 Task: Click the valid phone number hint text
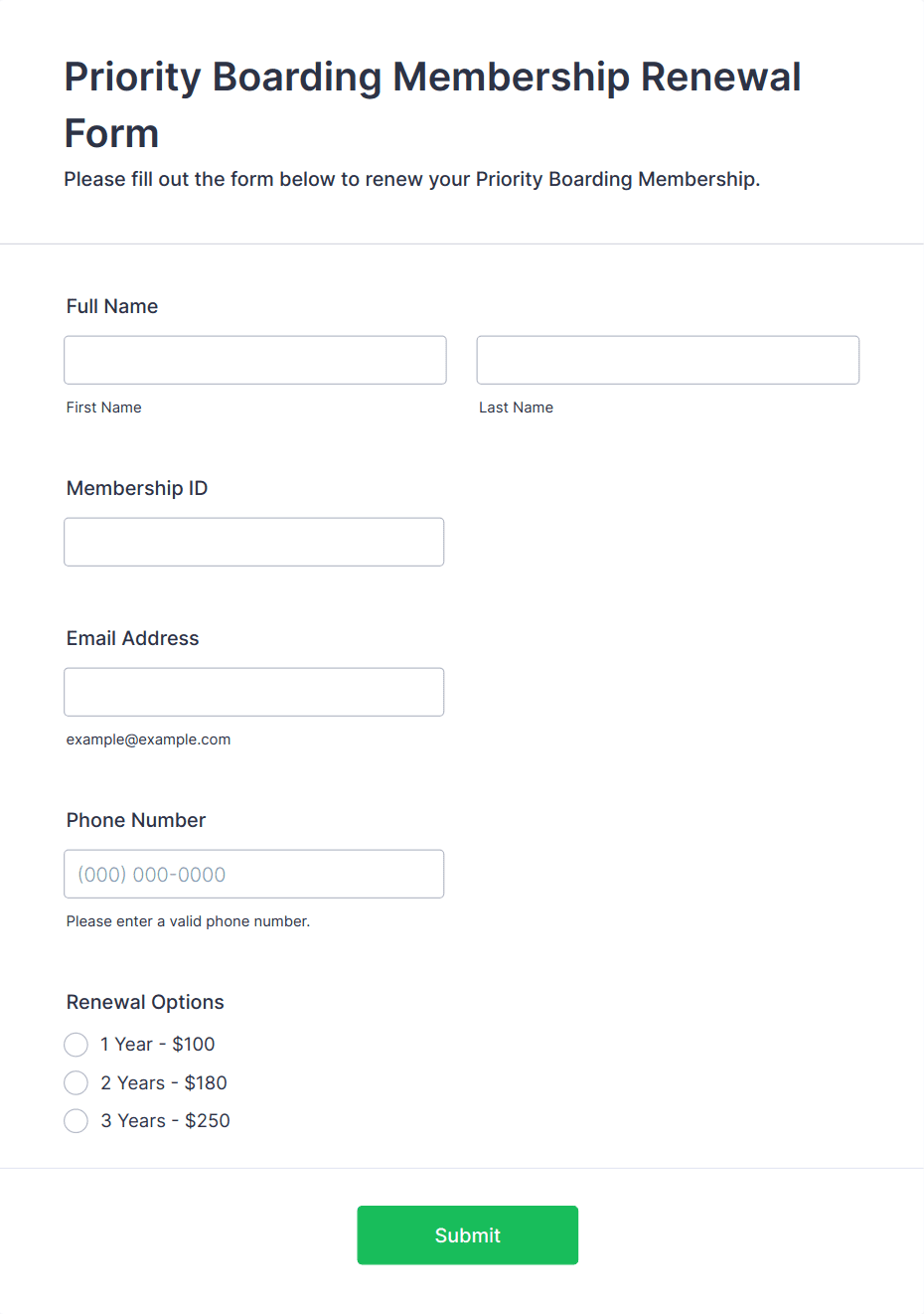189,921
